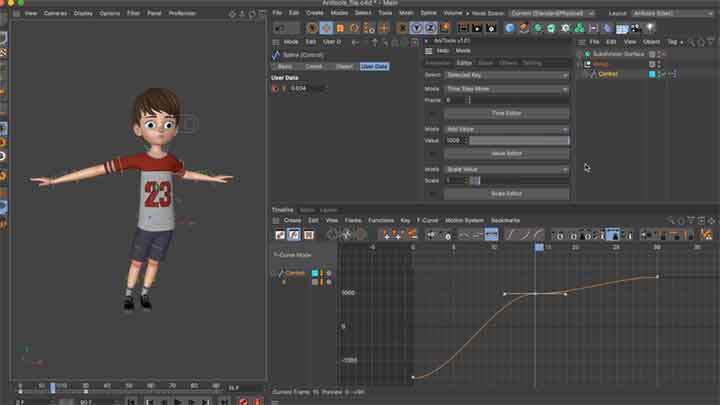Open Render to Picture Viewer icon
Image resolution: width=720 pixels, height=405 pixels.
(477, 28)
